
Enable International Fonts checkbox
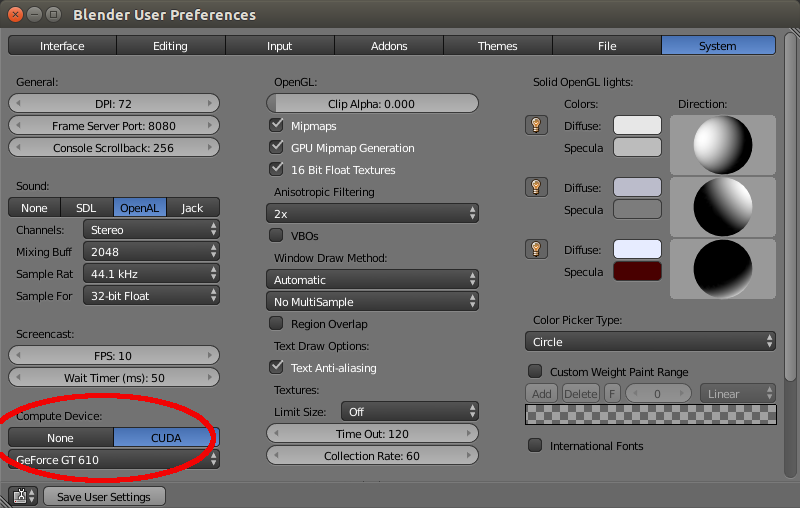(x=535, y=446)
